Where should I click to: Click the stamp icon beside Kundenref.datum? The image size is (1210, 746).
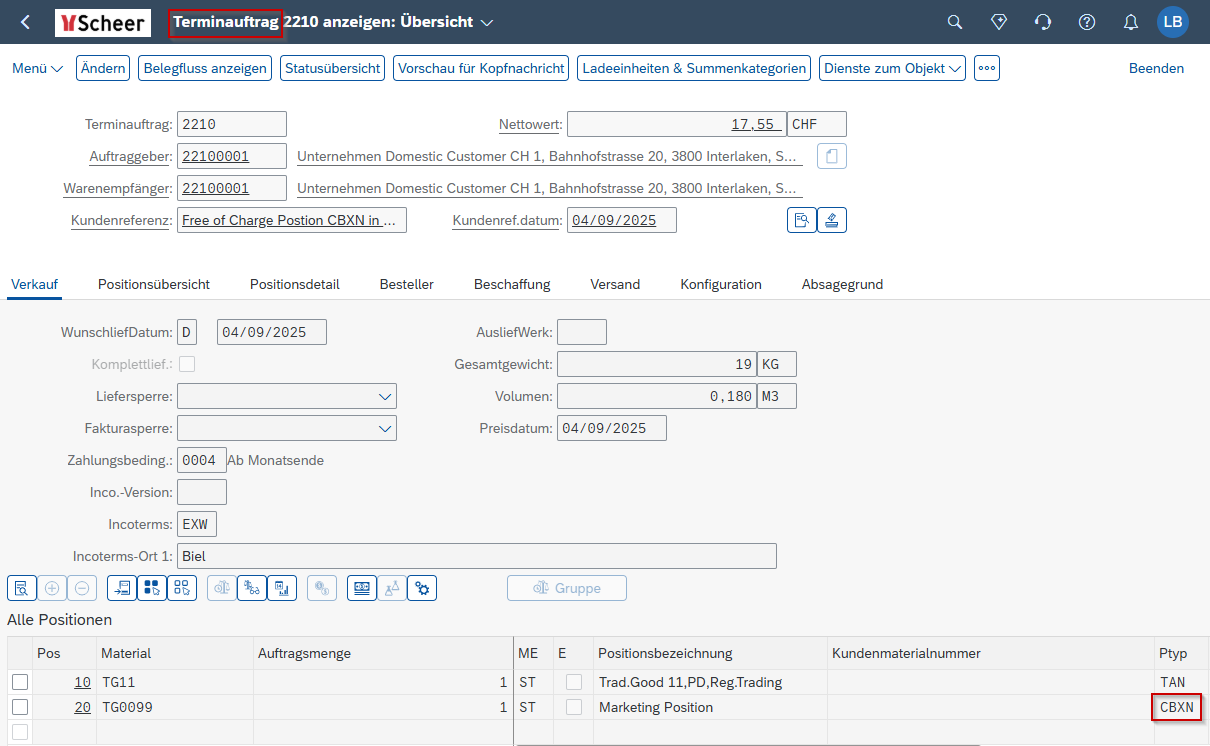[832, 220]
